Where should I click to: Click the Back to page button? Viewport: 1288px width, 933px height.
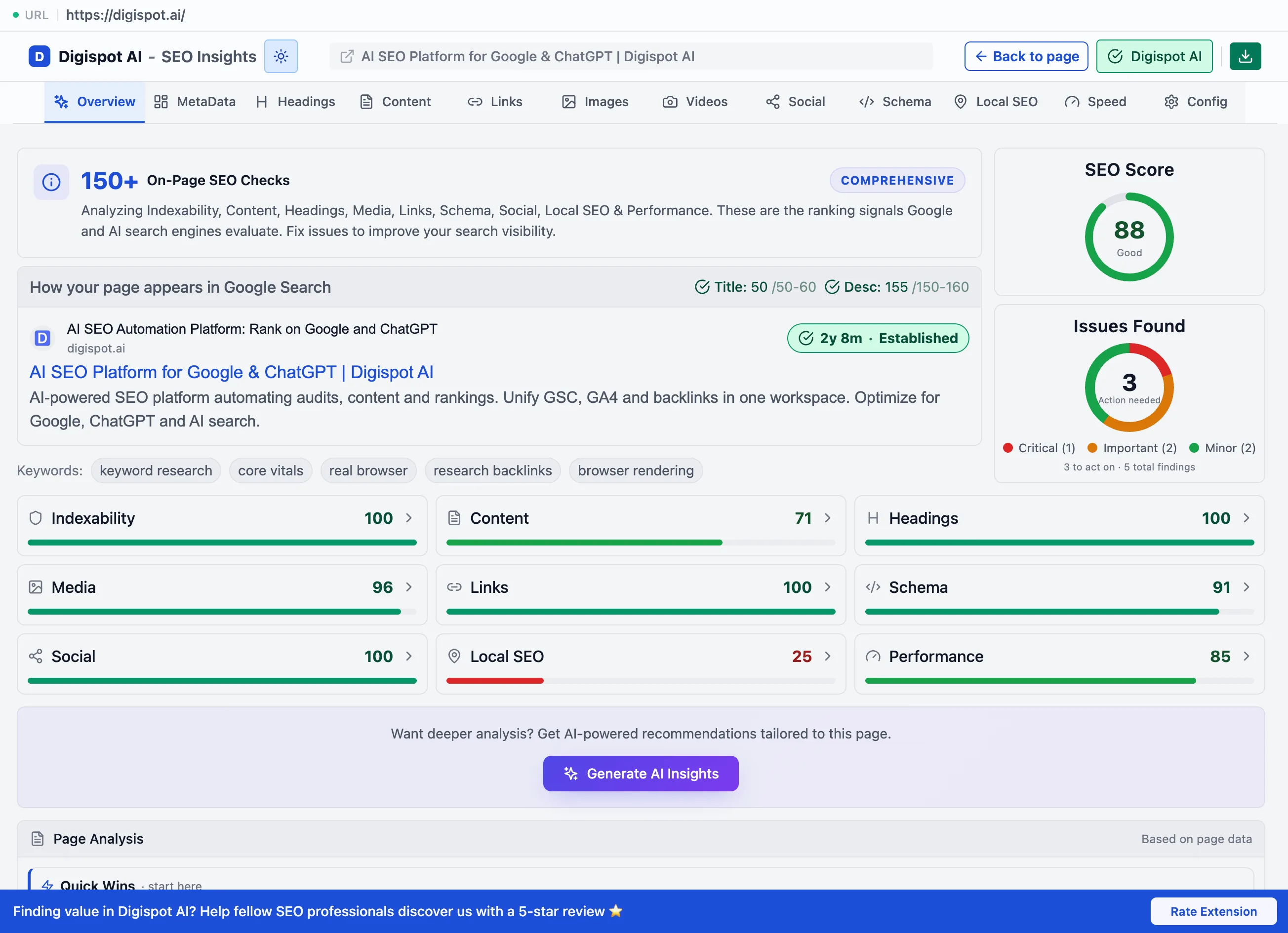(x=1026, y=56)
